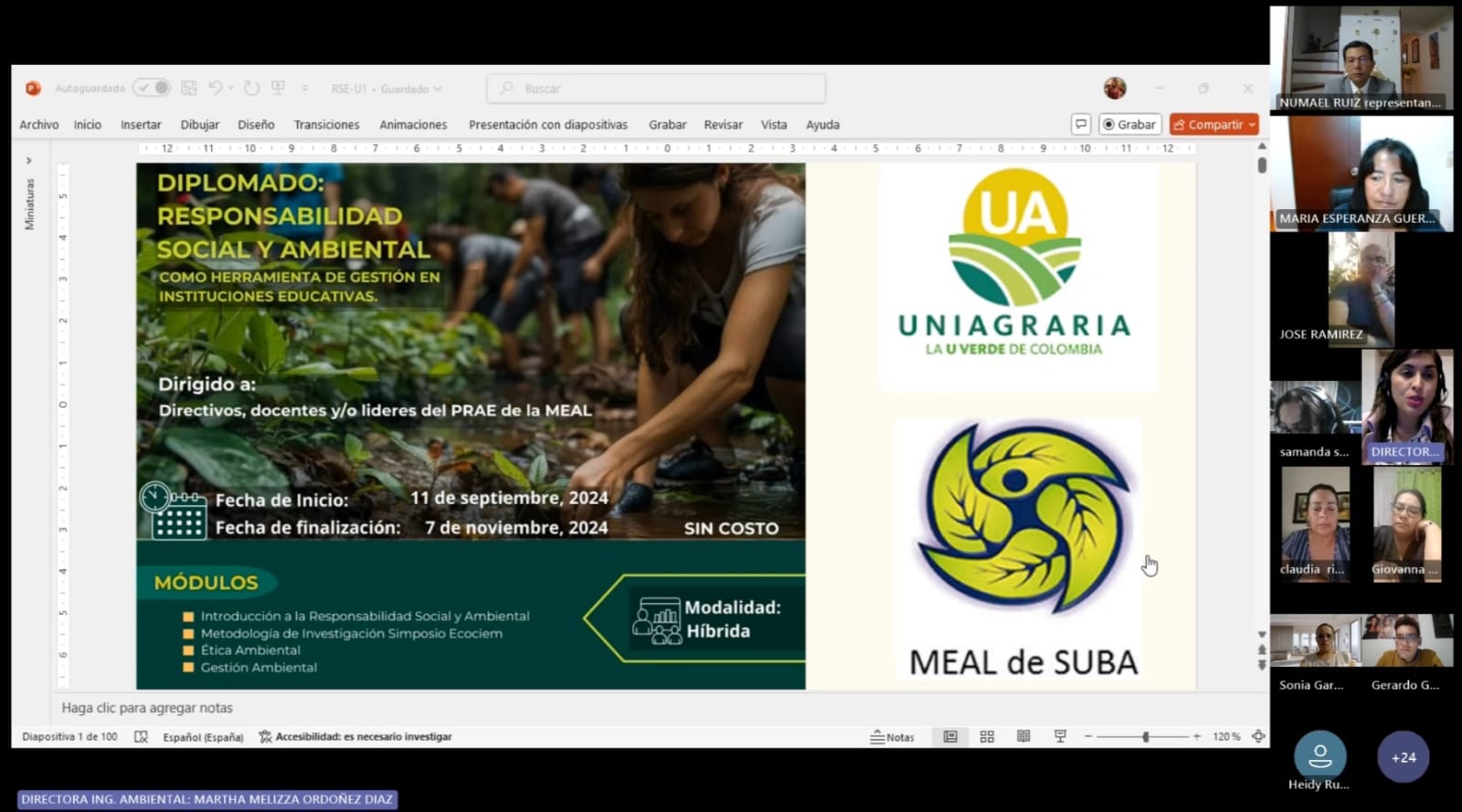Click Giovanna participant video tile
This screenshot has width=1462, height=812.
1407,525
